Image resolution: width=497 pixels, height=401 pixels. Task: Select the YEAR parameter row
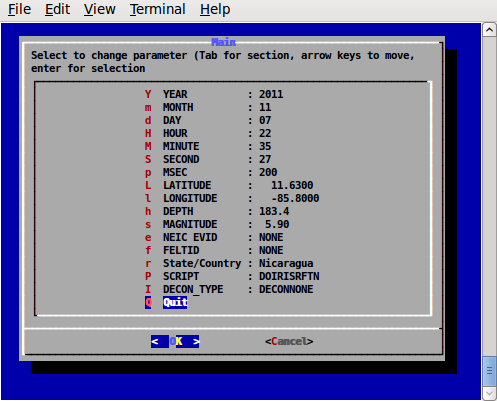(214, 94)
